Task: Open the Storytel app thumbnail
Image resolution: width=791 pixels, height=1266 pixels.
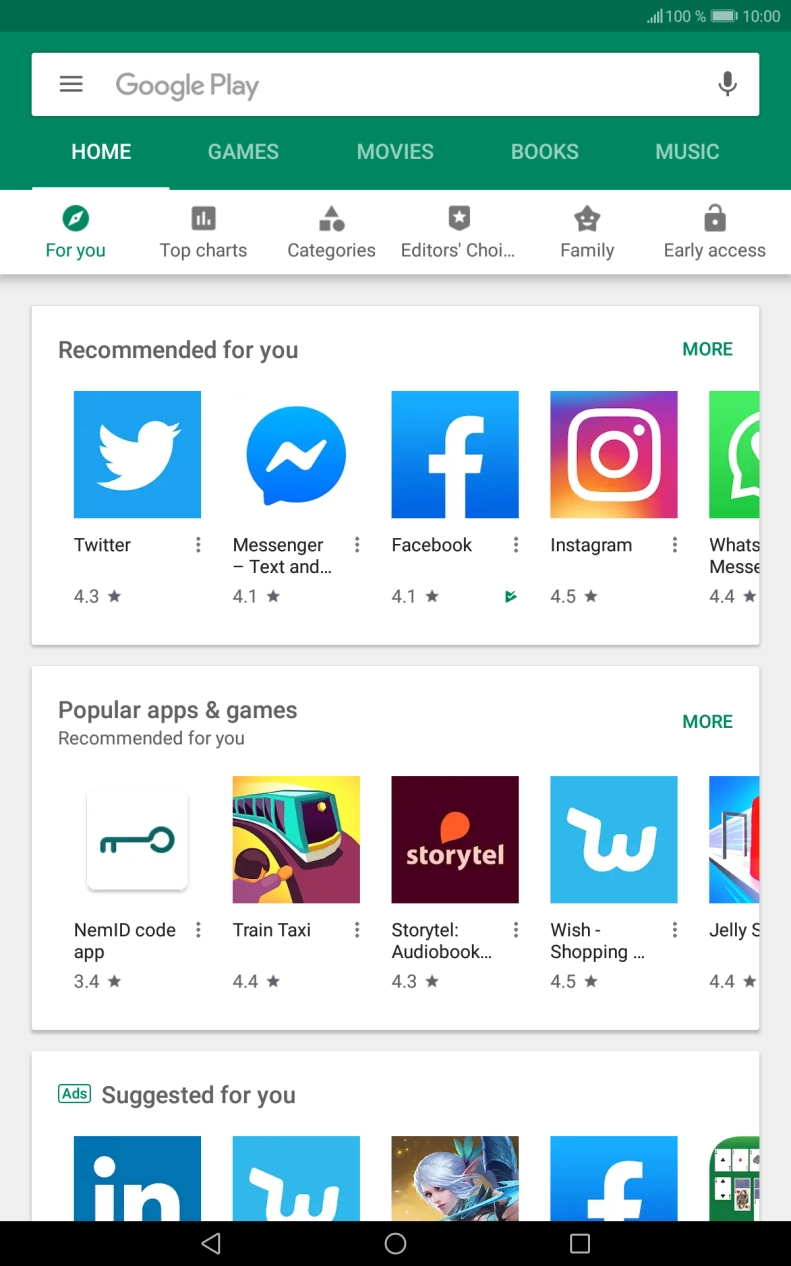Action: pyautogui.click(x=455, y=839)
